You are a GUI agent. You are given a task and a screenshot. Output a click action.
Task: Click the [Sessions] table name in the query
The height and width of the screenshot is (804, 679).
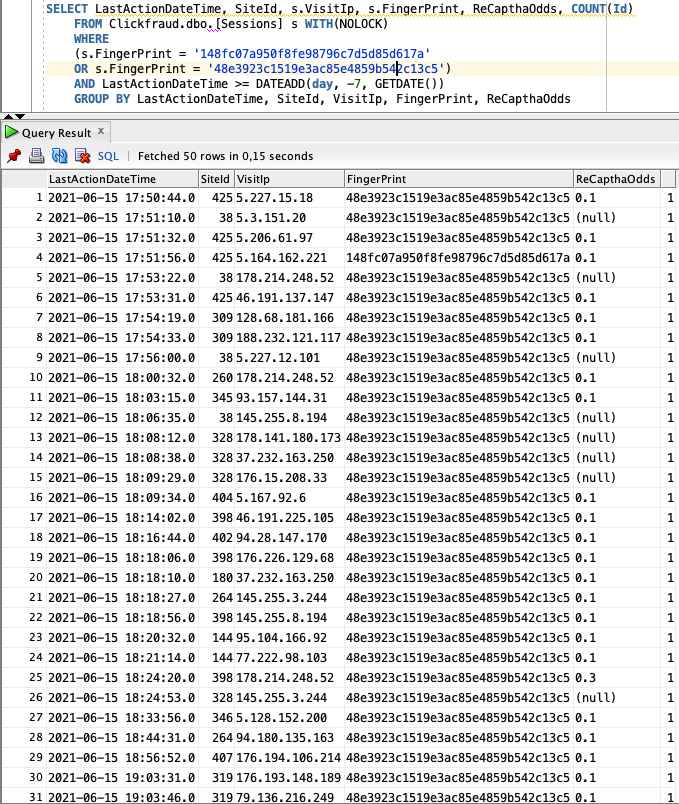pos(248,24)
